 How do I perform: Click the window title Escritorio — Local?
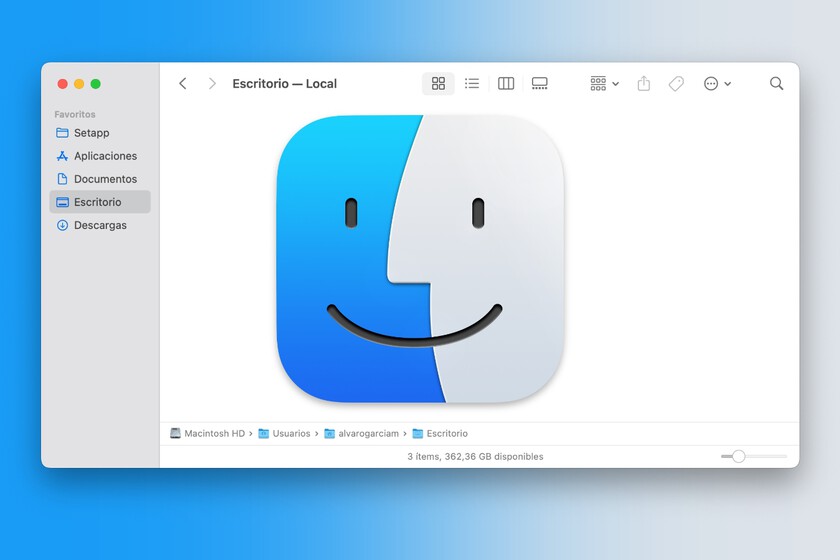click(284, 84)
